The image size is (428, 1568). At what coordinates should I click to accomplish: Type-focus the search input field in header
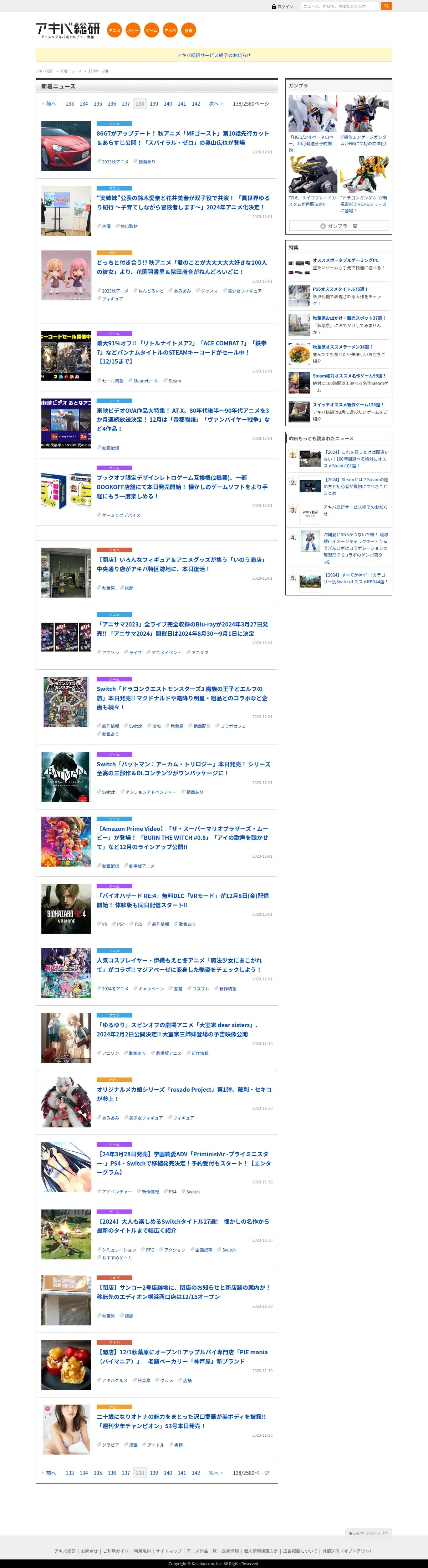point(340,6)
